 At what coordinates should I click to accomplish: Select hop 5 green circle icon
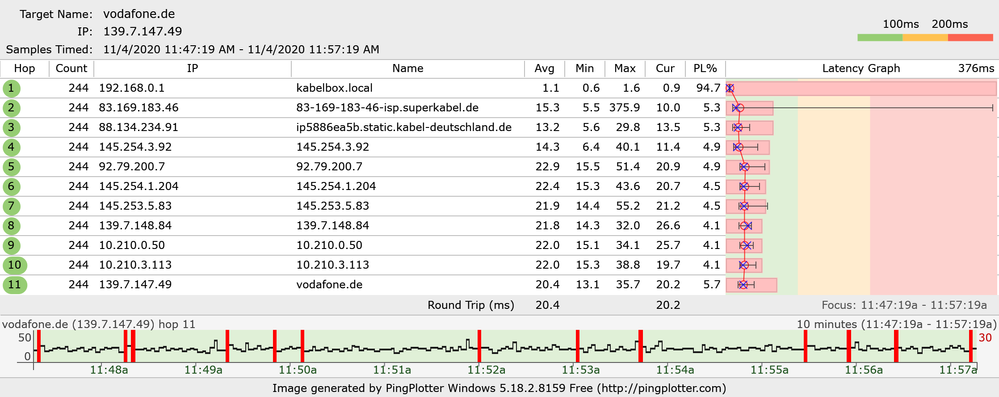pyautogui.click(x=11, y=167)
